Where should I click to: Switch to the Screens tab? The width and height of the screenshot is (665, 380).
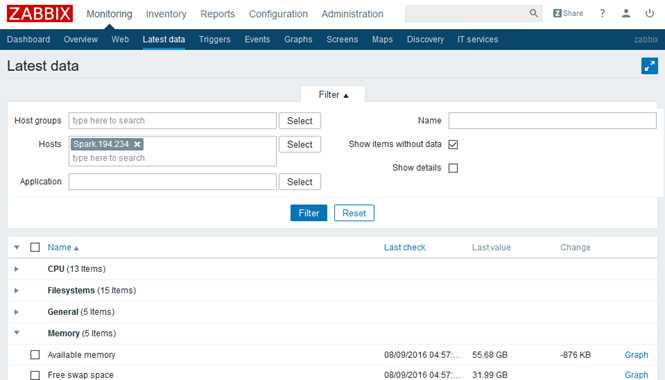tap(342, 39)
